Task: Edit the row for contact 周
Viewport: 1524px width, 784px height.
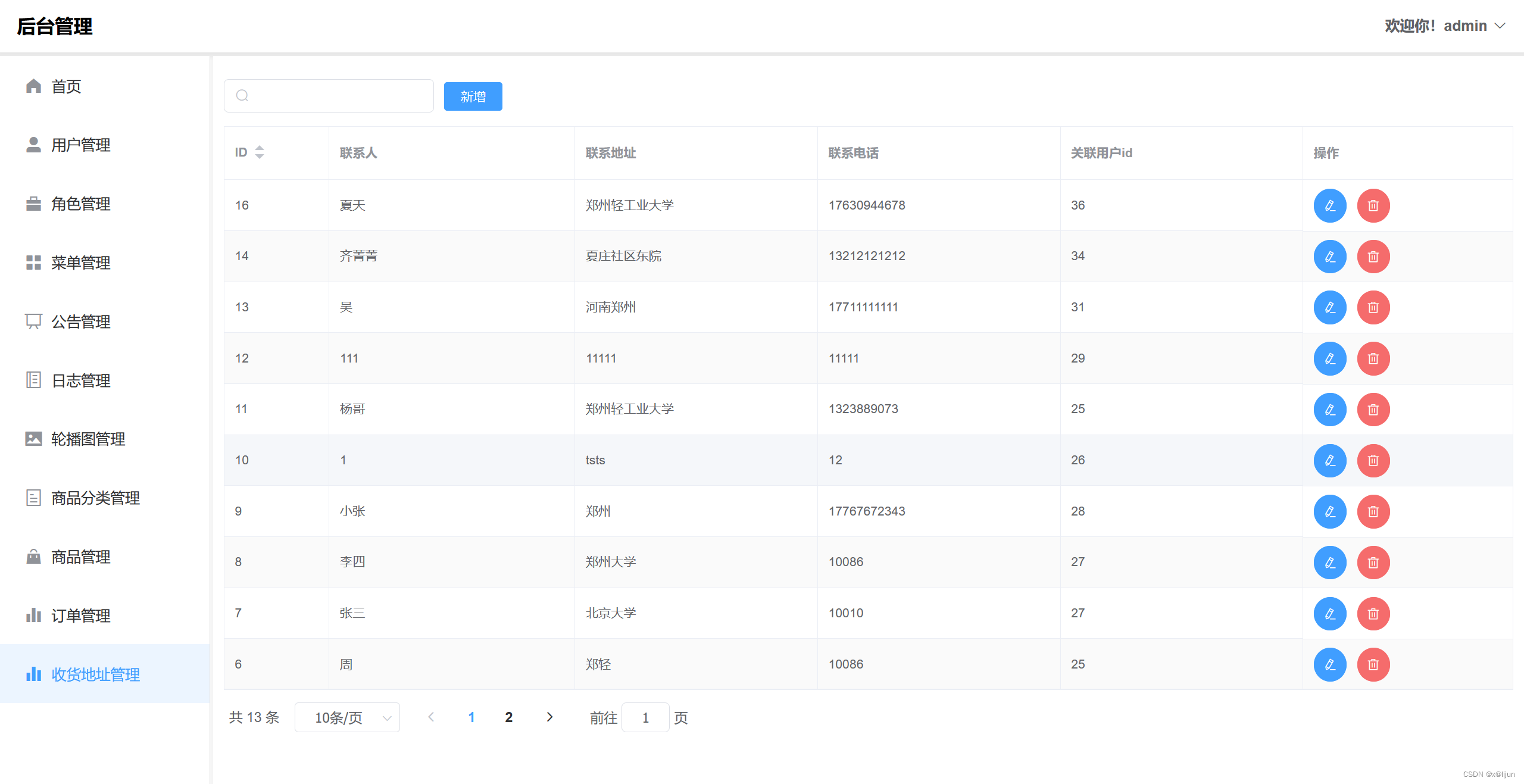Action: pyautogui.click(x=1330, y=664)
